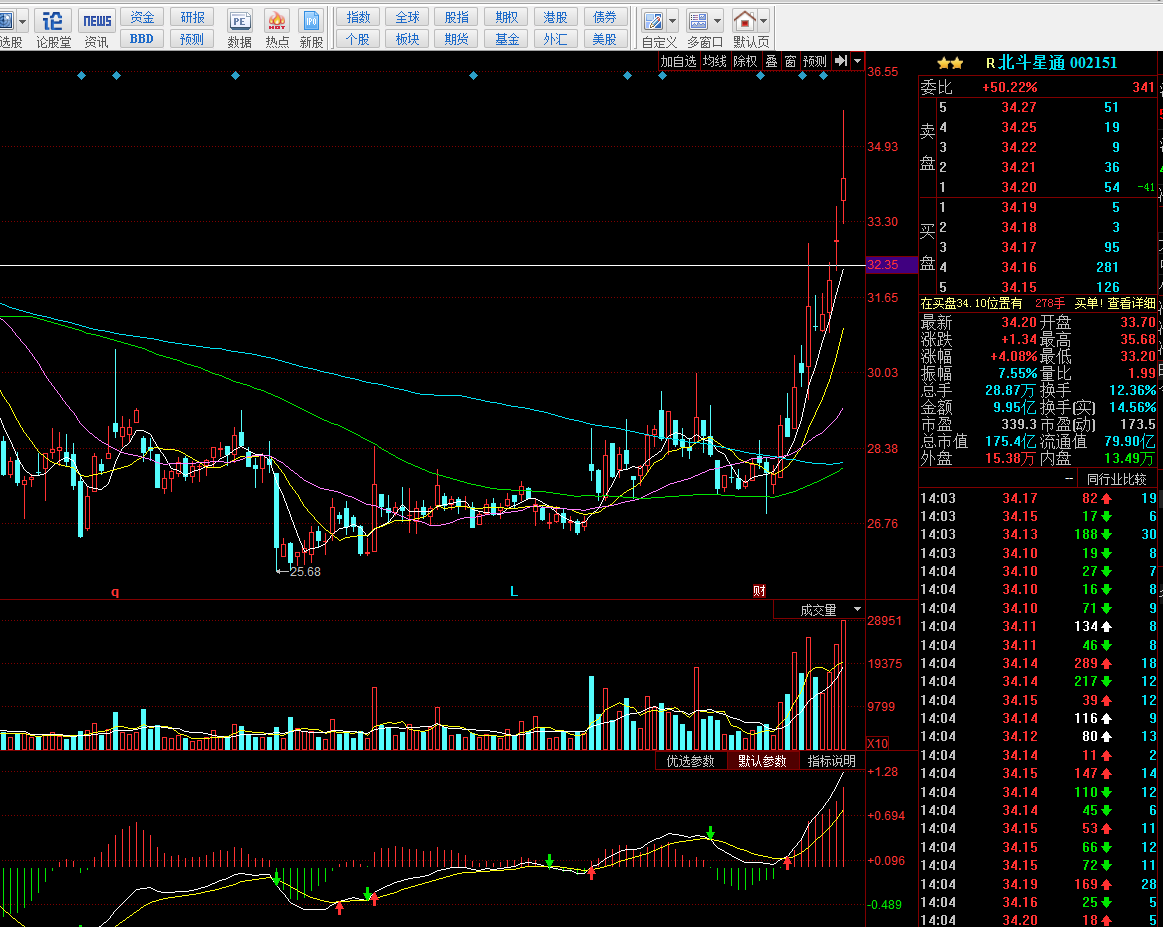The height and width of the screenshot is (927, 1163).
Task: Open the IPO 新股 icon
Action: point(312,29)
